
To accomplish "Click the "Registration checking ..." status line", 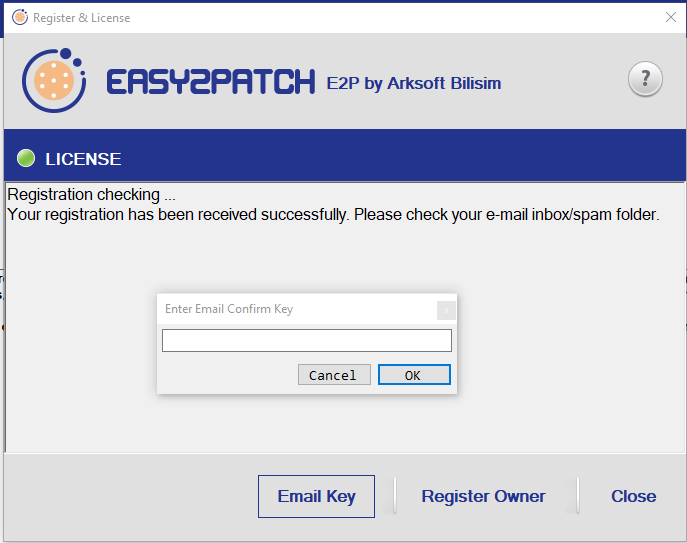I will [91, 194].
